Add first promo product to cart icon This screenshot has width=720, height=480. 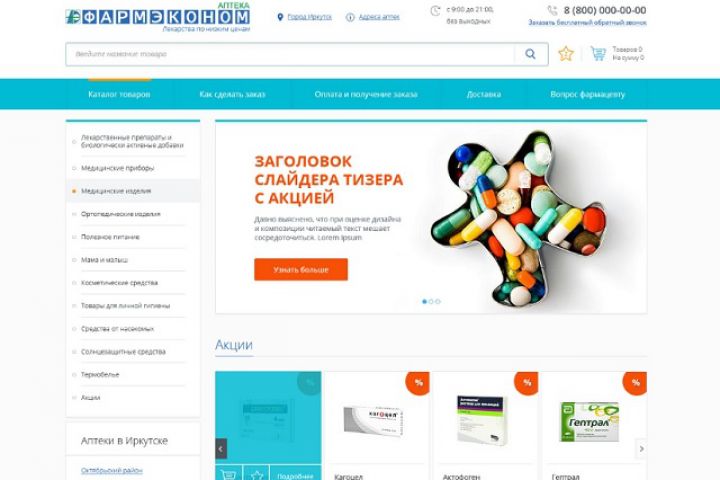pyautogui.click(x=228, y=474)
